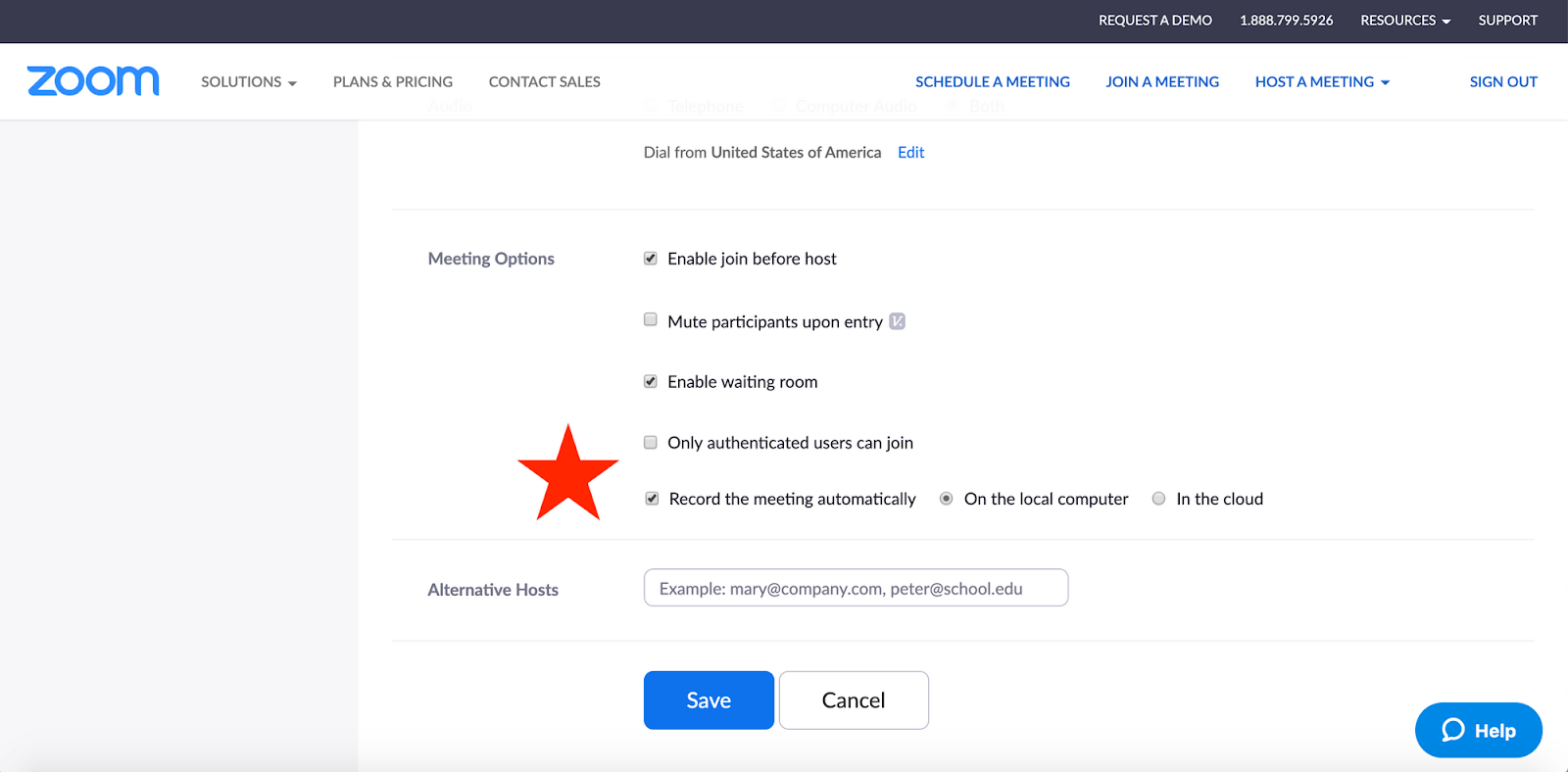1568x772 pixels.
Task: Open the Help chat bubble
Action: pos(1478,730)
